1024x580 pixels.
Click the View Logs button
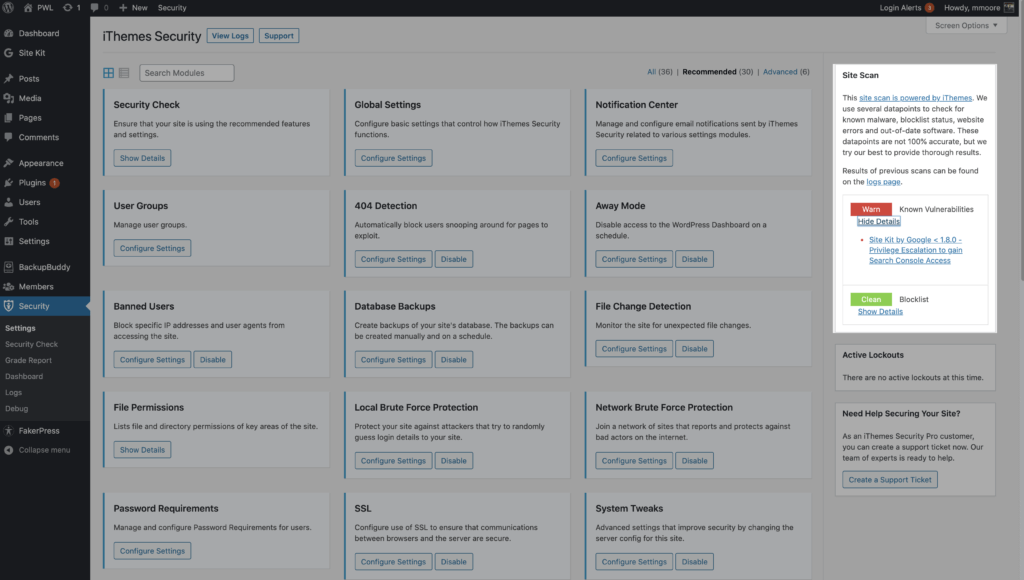tap(230, 36)
